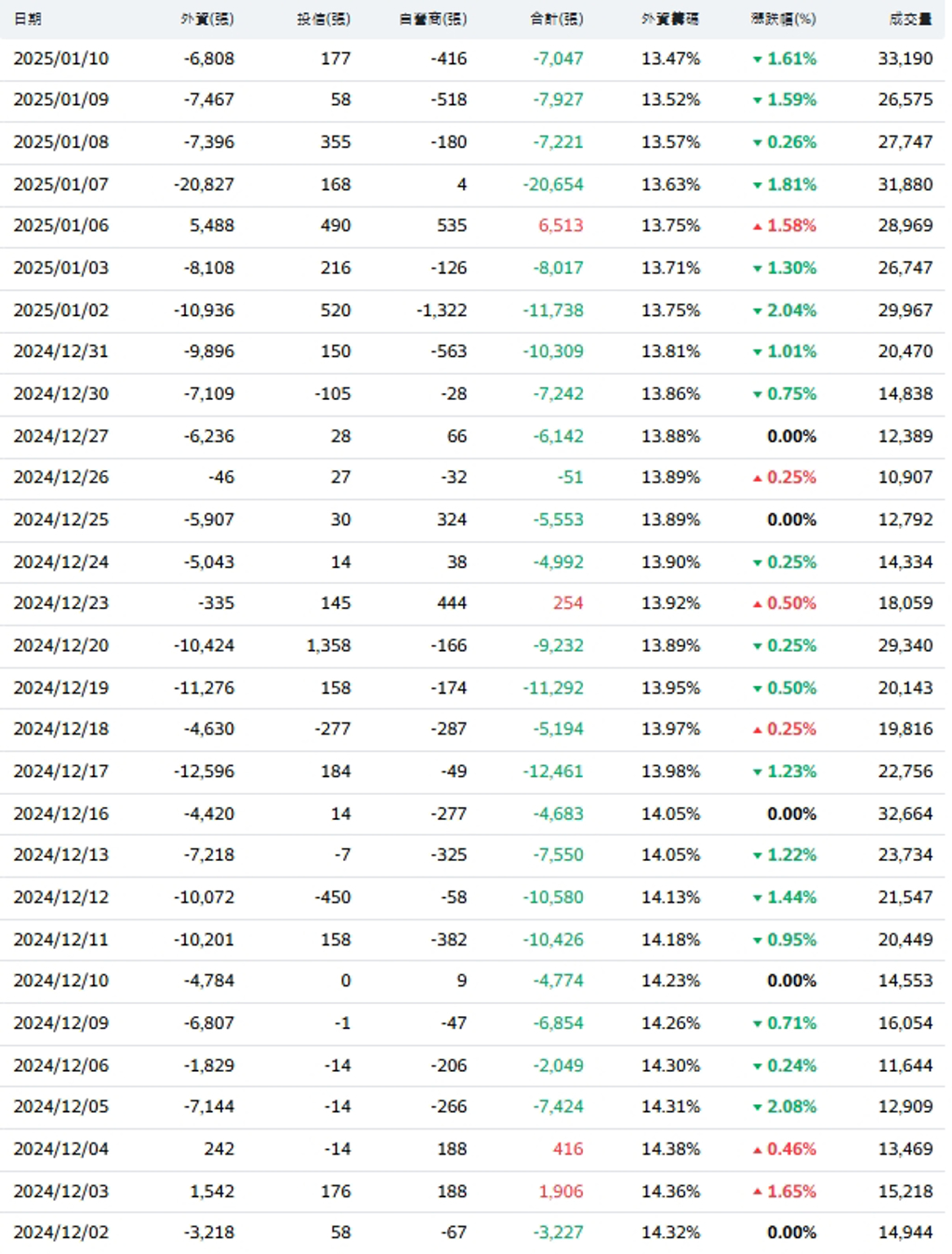Click the green down arrow for 2025/01/02
This screenshot has height=1254, width=952.
[758, 311]
